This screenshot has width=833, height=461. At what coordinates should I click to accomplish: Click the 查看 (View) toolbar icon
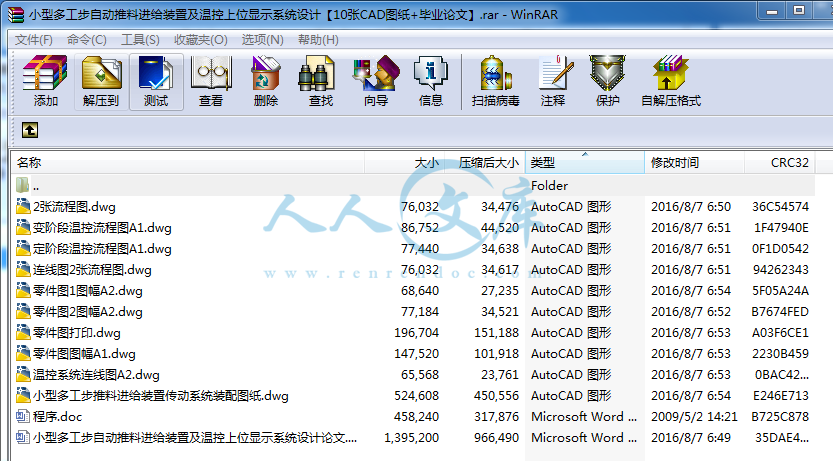coord(211,73)
